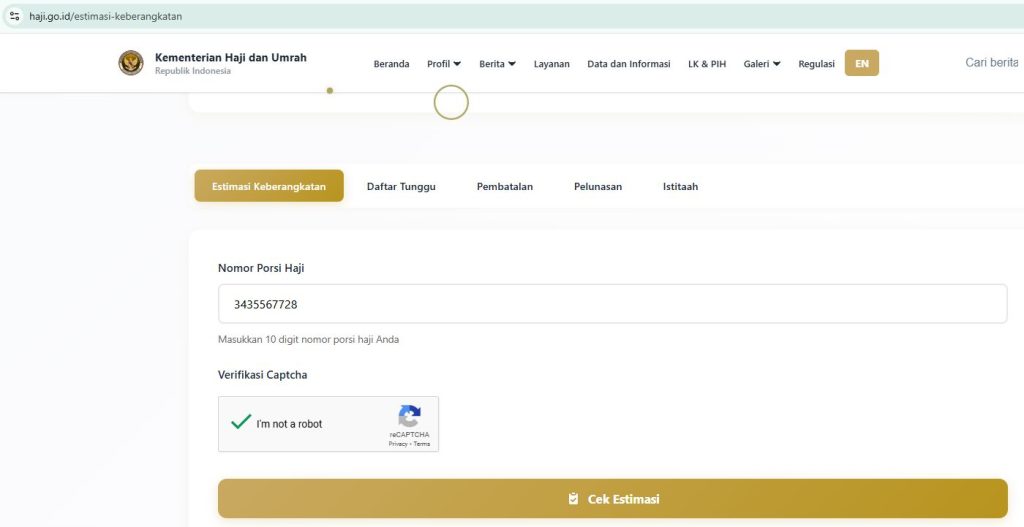Click the Kementerian Haji dan Umrah emblem logo
1024x527 pixels.
click(x=131, y=63)
